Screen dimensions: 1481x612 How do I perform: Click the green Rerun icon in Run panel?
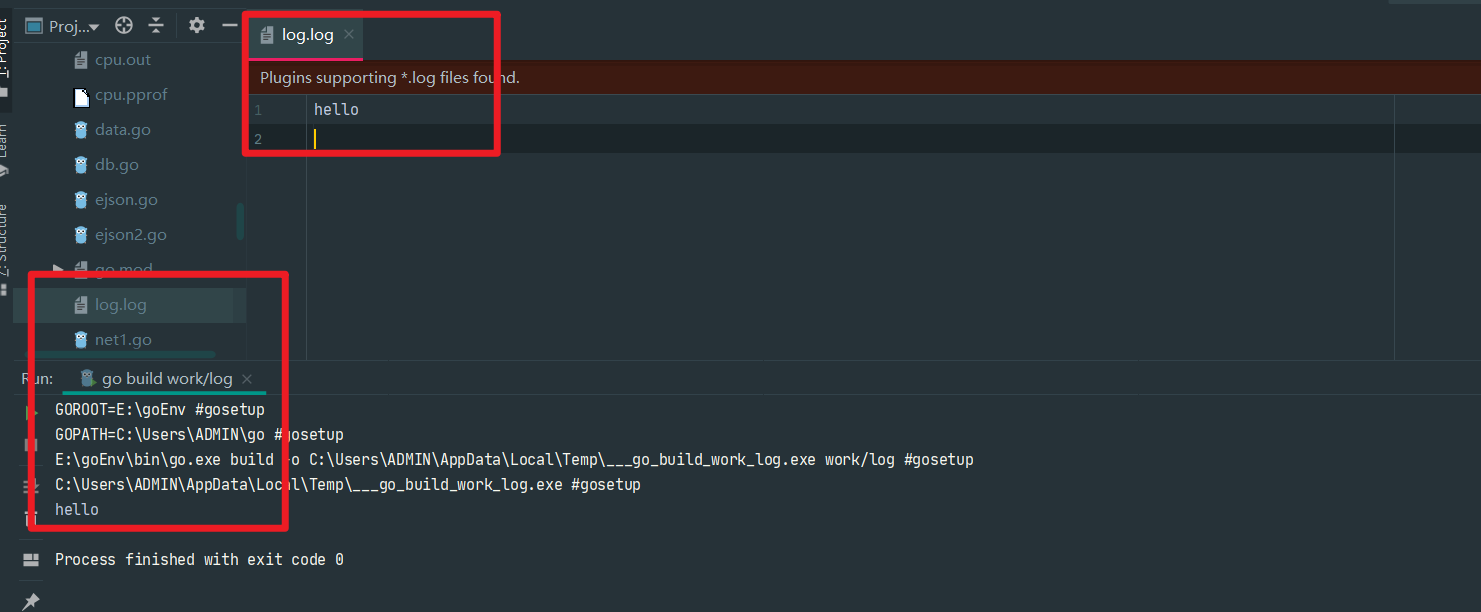pos(31,412)
